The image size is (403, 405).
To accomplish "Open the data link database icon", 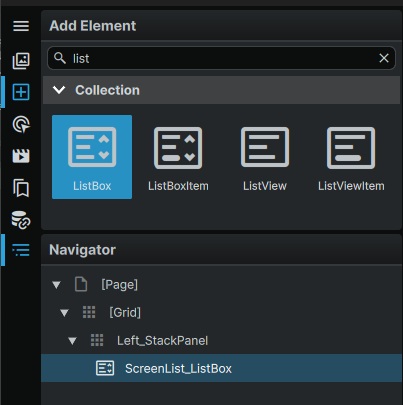I will coord(21,220).
